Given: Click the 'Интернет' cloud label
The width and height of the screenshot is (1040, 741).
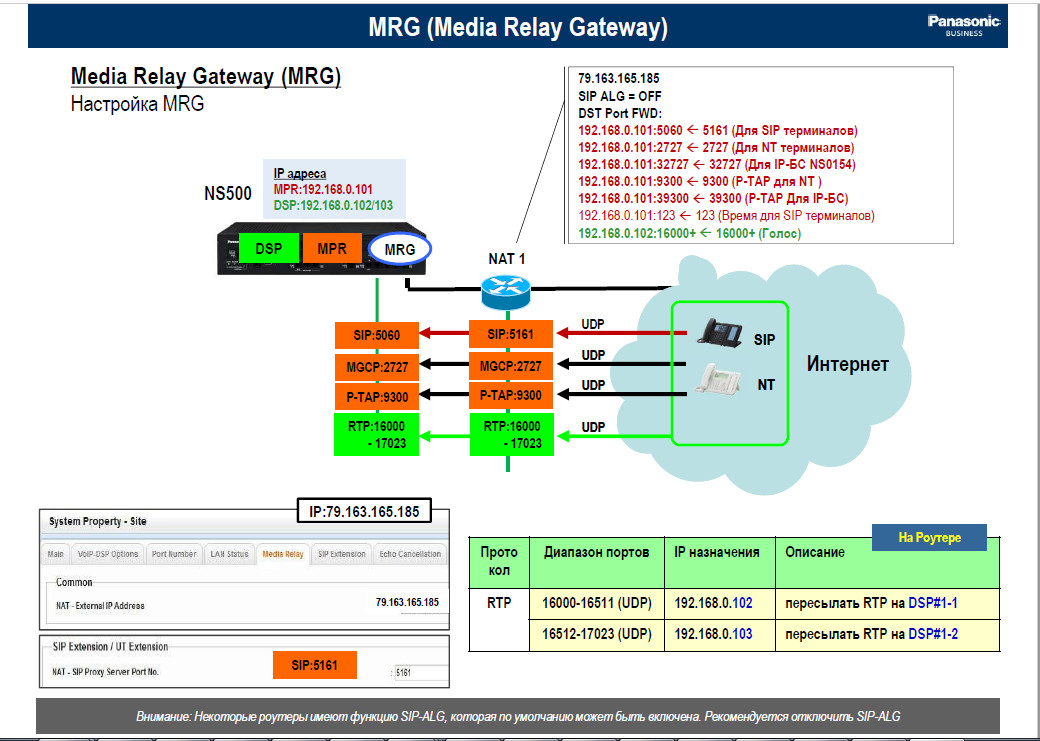Looking at the screenshot, I should coord(848,364).
